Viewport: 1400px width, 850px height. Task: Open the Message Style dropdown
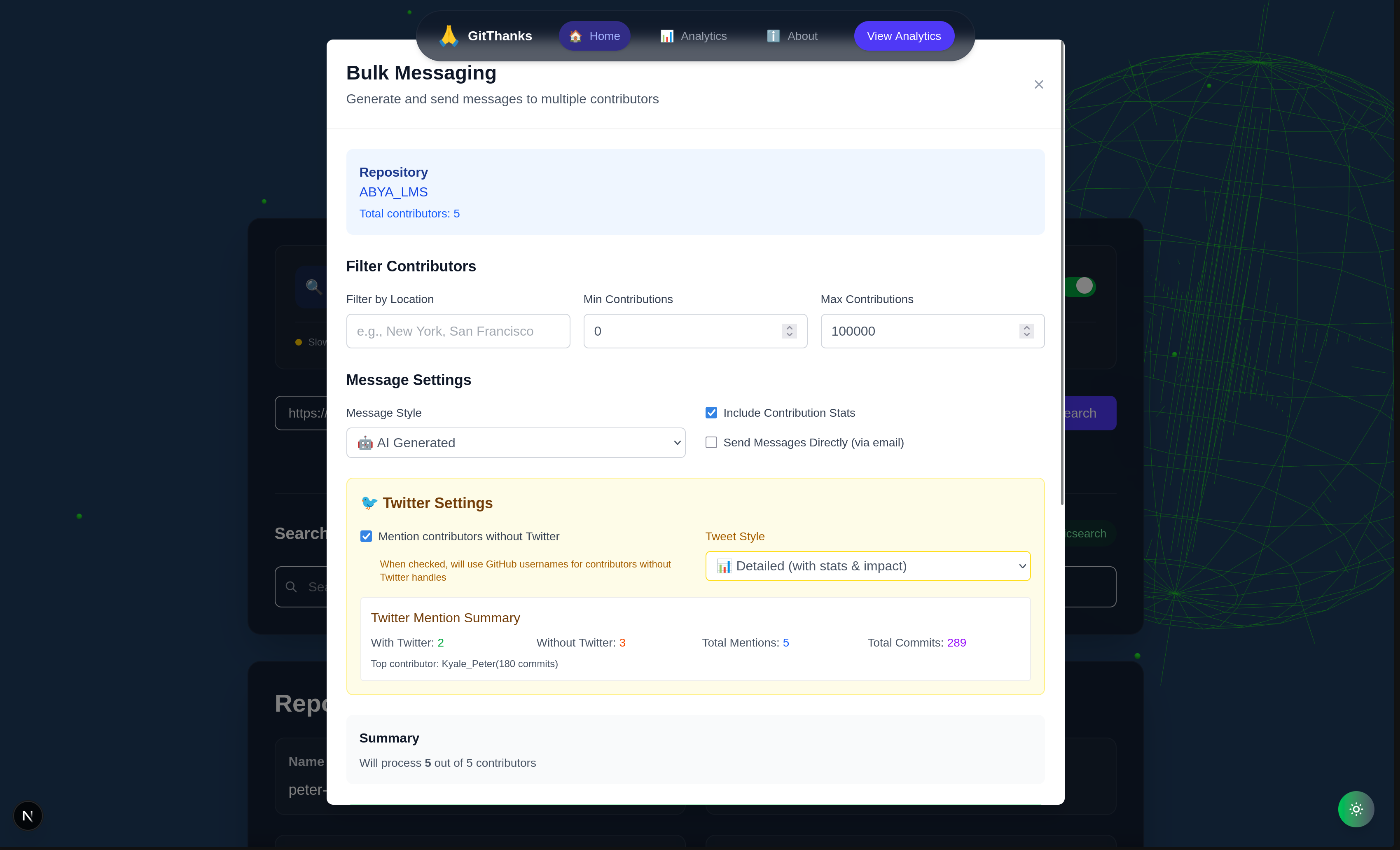pyautogui.click(x=515, y=443)
